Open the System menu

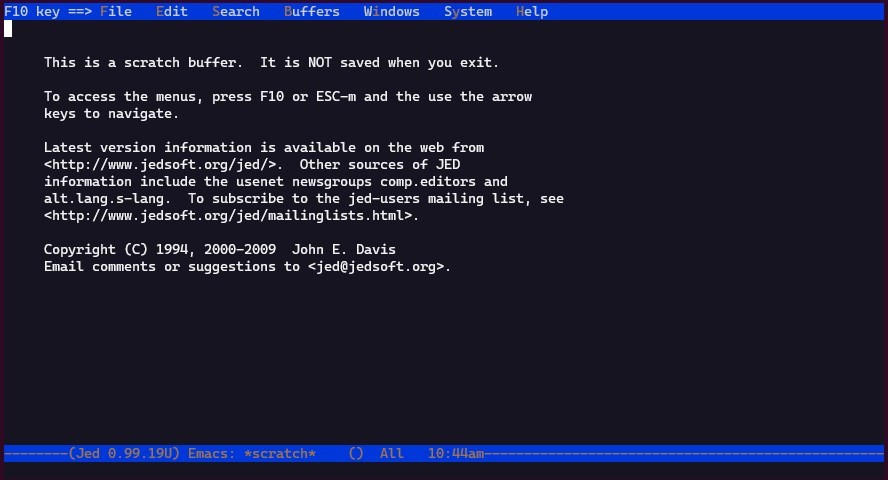(x=468, y=11)
